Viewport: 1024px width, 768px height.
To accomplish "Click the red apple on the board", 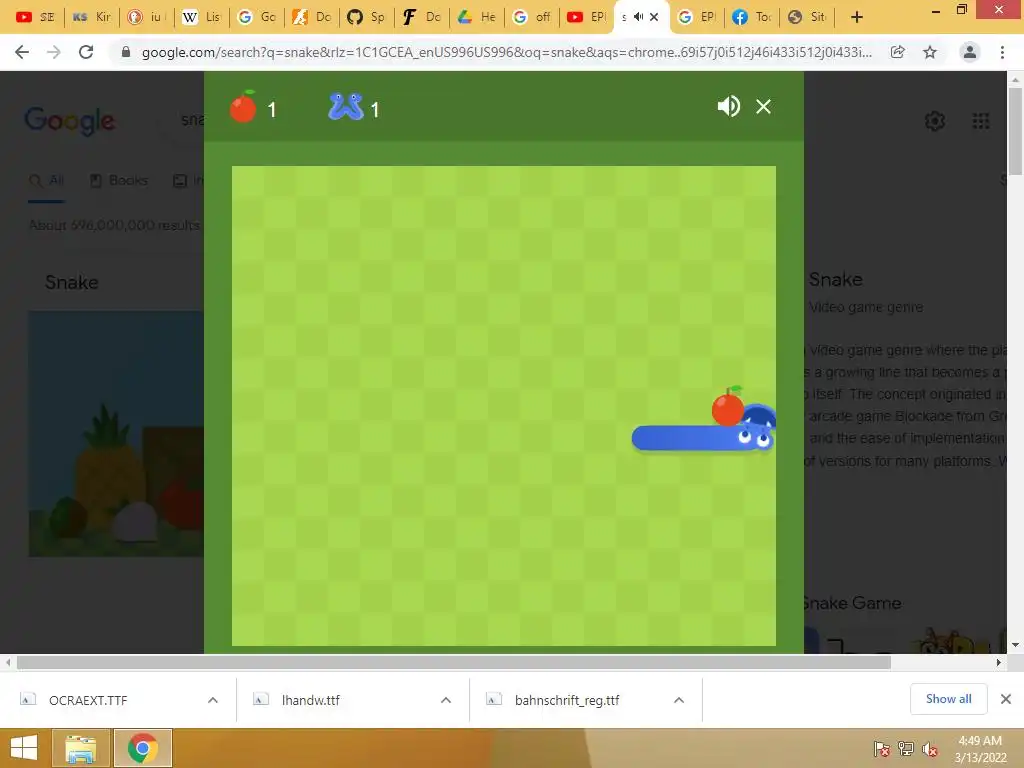I will 728,407.
